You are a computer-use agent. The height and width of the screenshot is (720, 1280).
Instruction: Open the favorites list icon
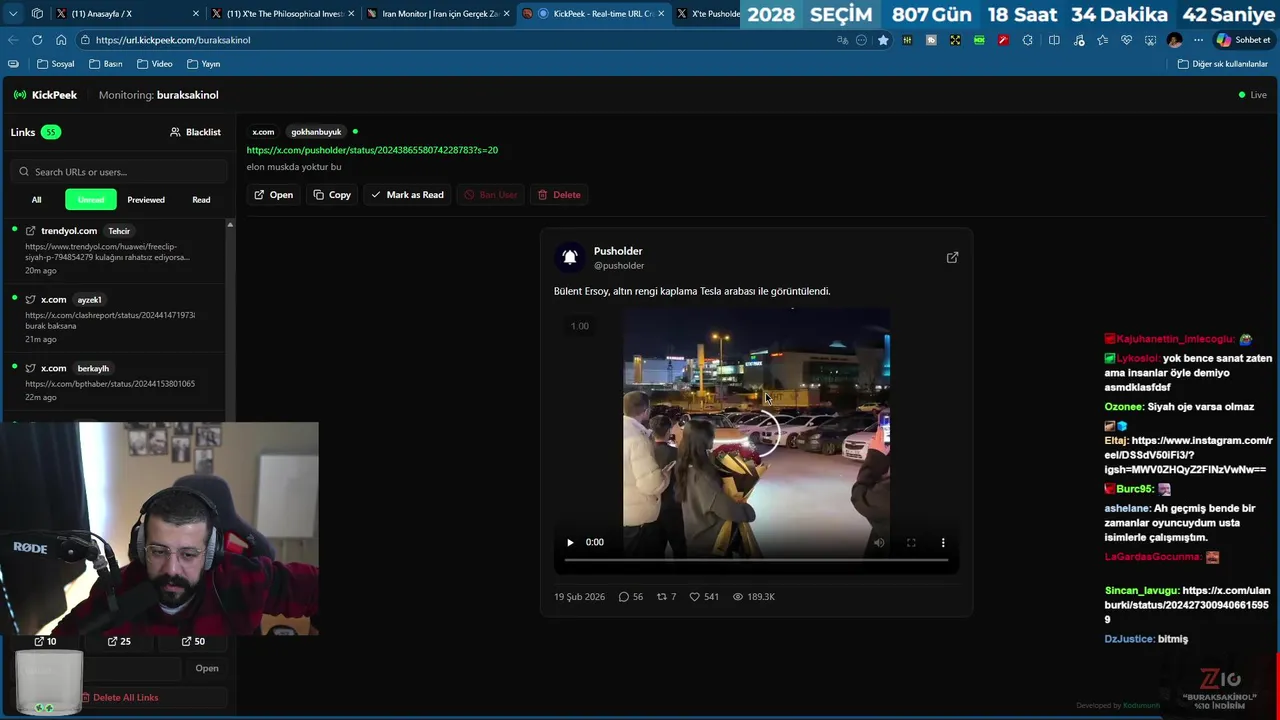[x=1102, y=40]
